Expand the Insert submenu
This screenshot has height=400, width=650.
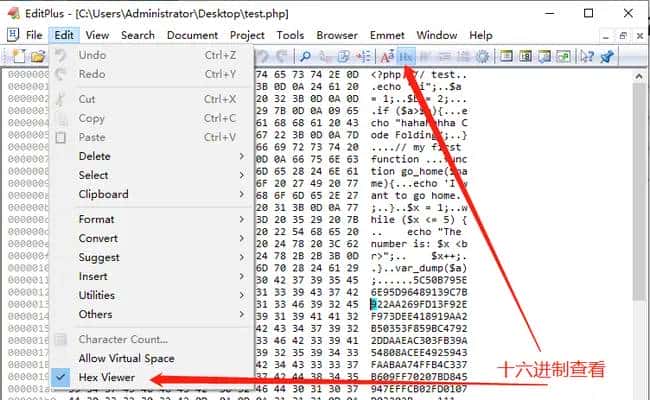click(x=151, y=276)
